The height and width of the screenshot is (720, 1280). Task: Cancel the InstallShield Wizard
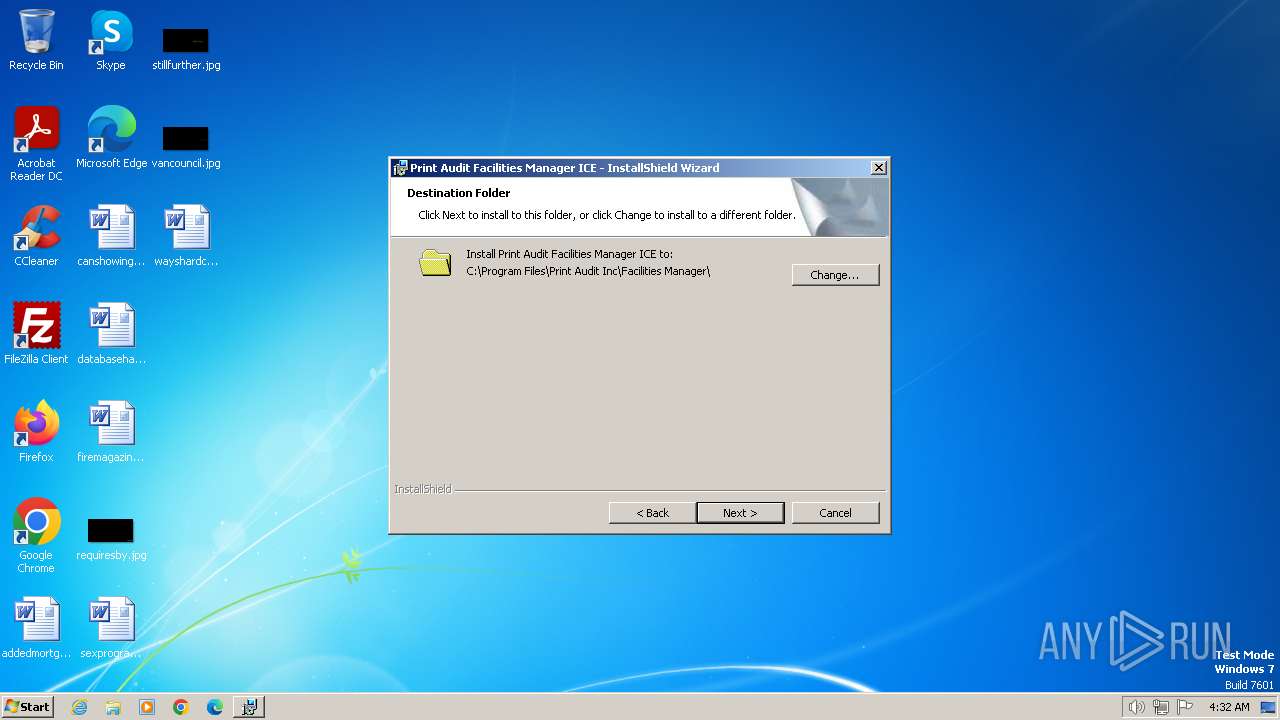pyautogui.click(x=835, y=513)
